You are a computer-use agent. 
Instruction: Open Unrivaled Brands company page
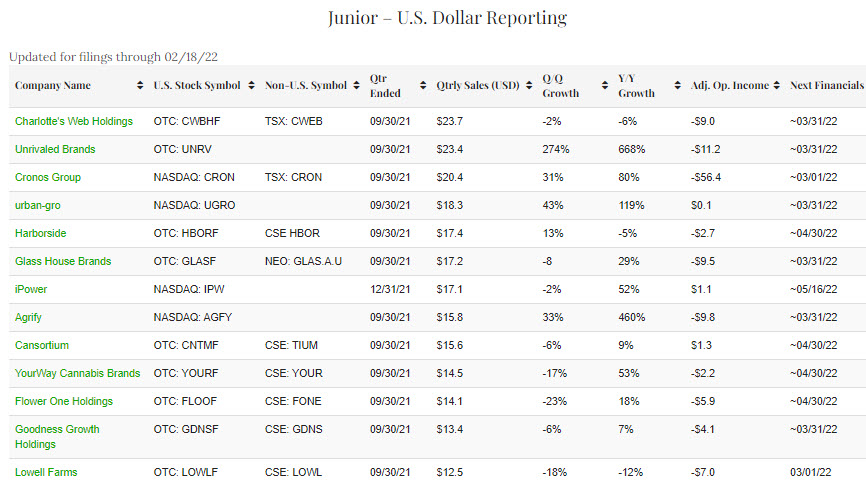pyautogui.click(x=55, y=149)
